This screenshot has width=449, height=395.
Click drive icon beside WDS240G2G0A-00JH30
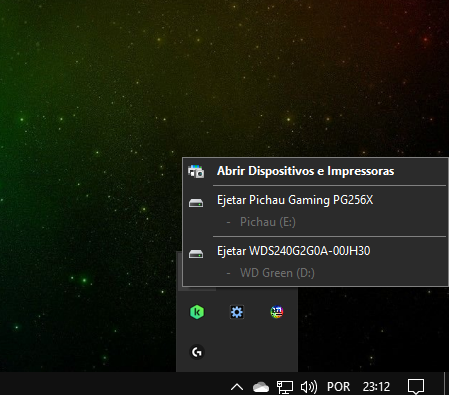point(196,254)
